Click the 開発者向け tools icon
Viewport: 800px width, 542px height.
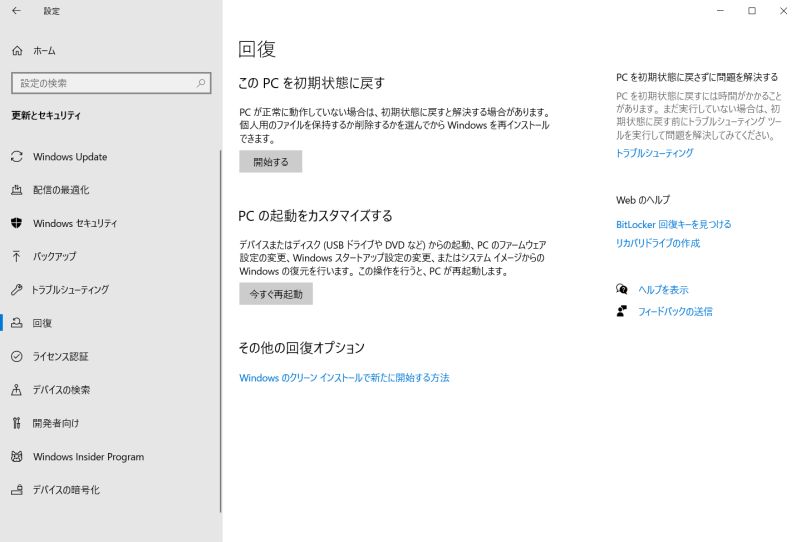[x=17, y=423]
